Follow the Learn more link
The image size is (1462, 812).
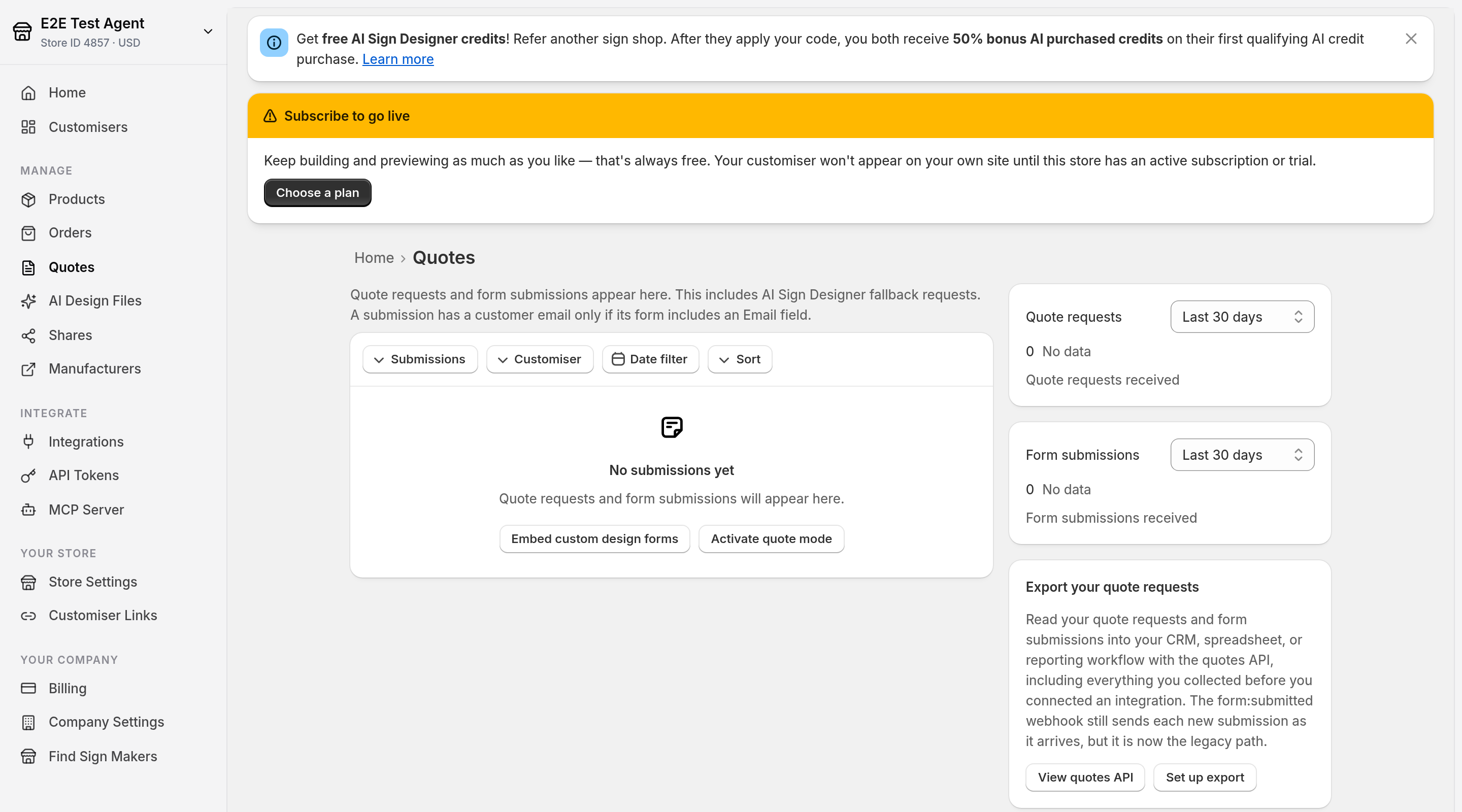[x=398, y=59]
